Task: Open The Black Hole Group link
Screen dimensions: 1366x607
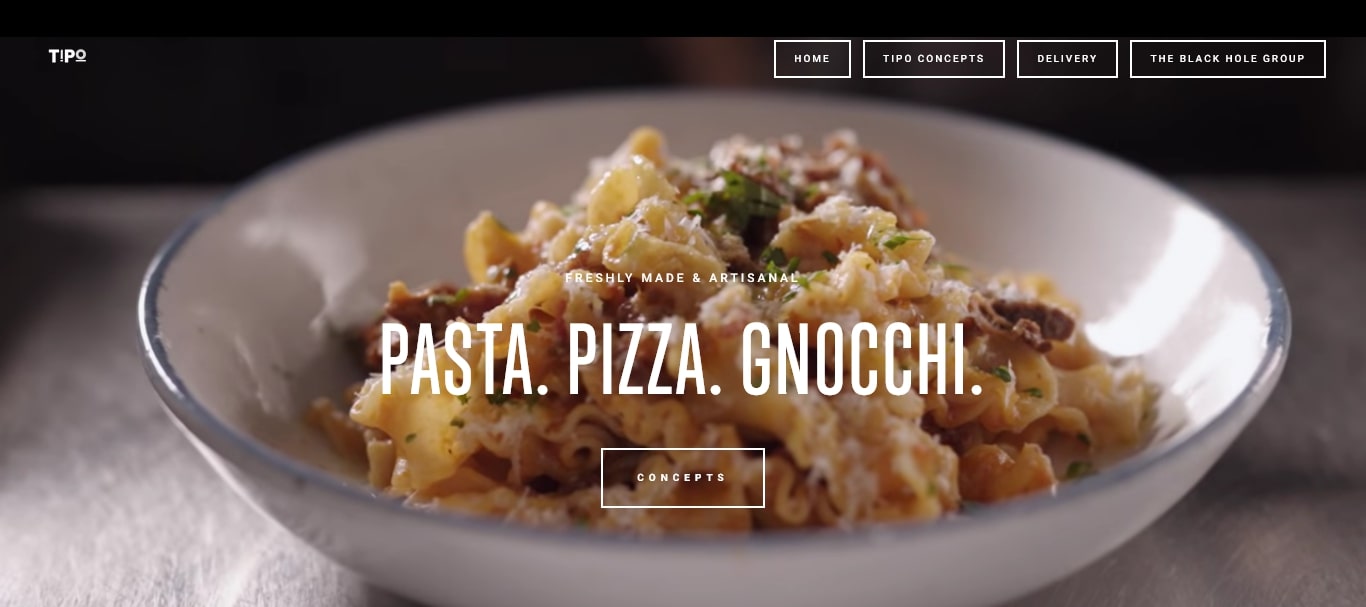Action: (1228, 59)
